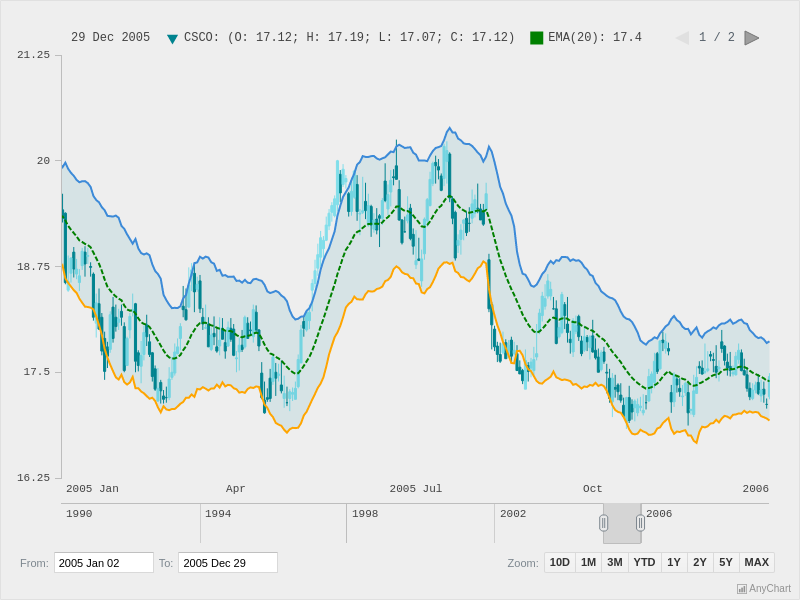The height and width of the screenshot is (600, 800).
Task: Click the 2002 label in the scroller
Action: tap(513, 514)
